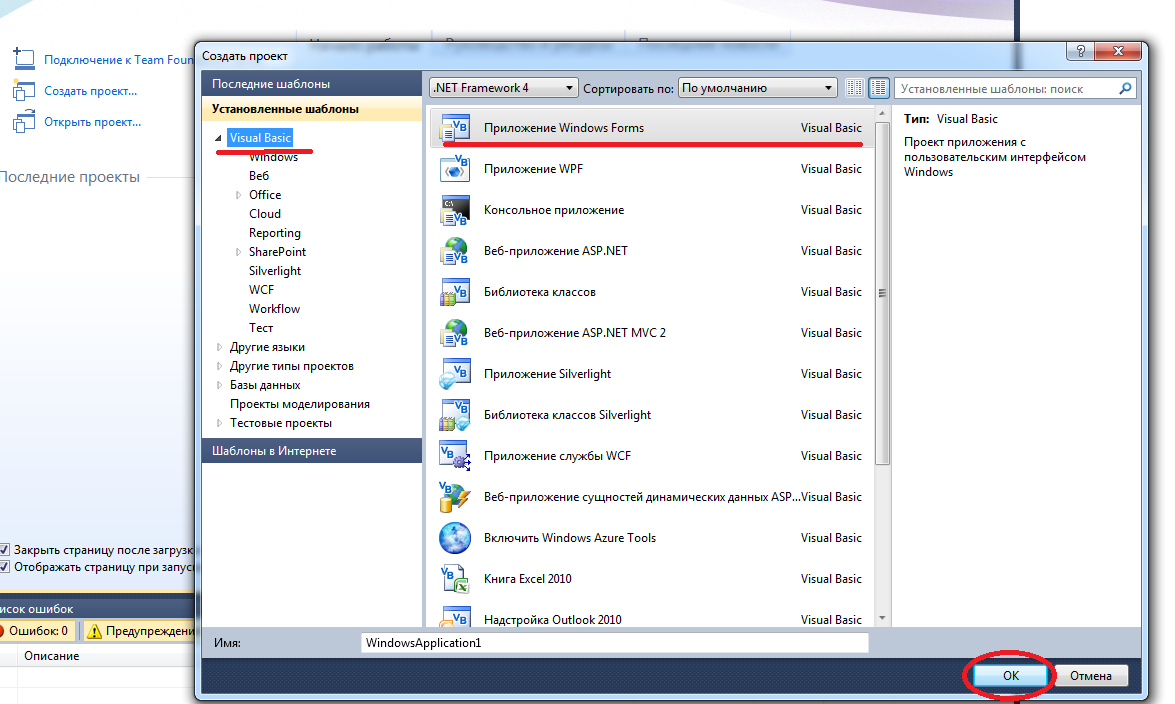The height and width of the screenshot is (704, 1175).
Task: Click the template list scroll up arrow
Action: [882, 114]
